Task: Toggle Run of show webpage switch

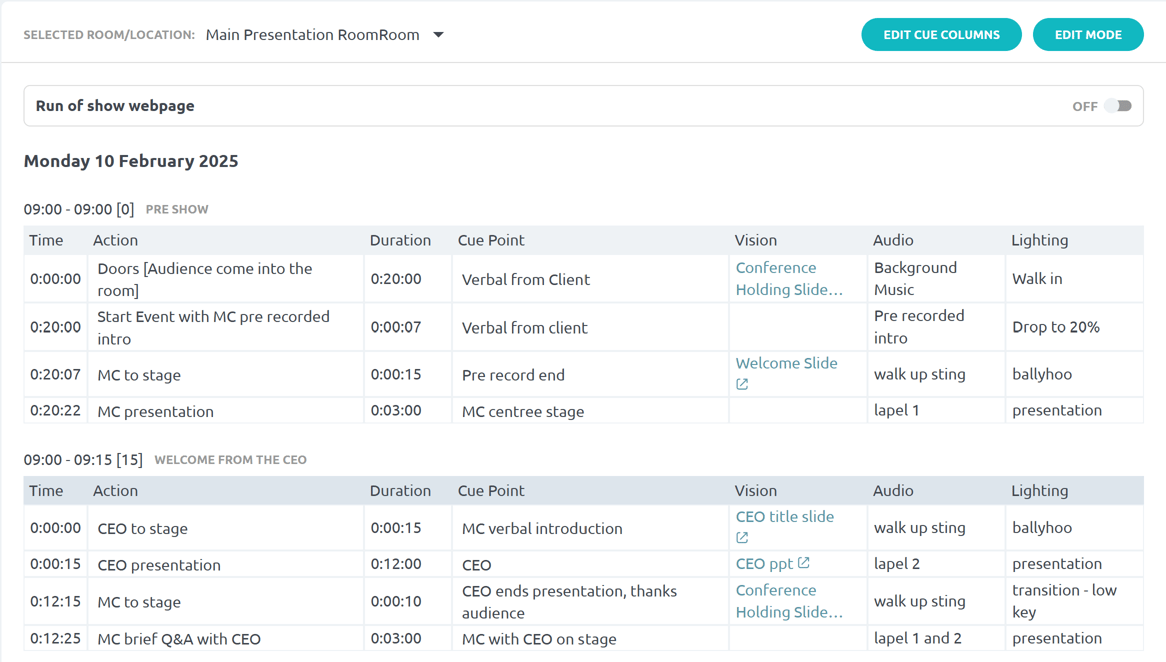Action: click(1118, 106)
